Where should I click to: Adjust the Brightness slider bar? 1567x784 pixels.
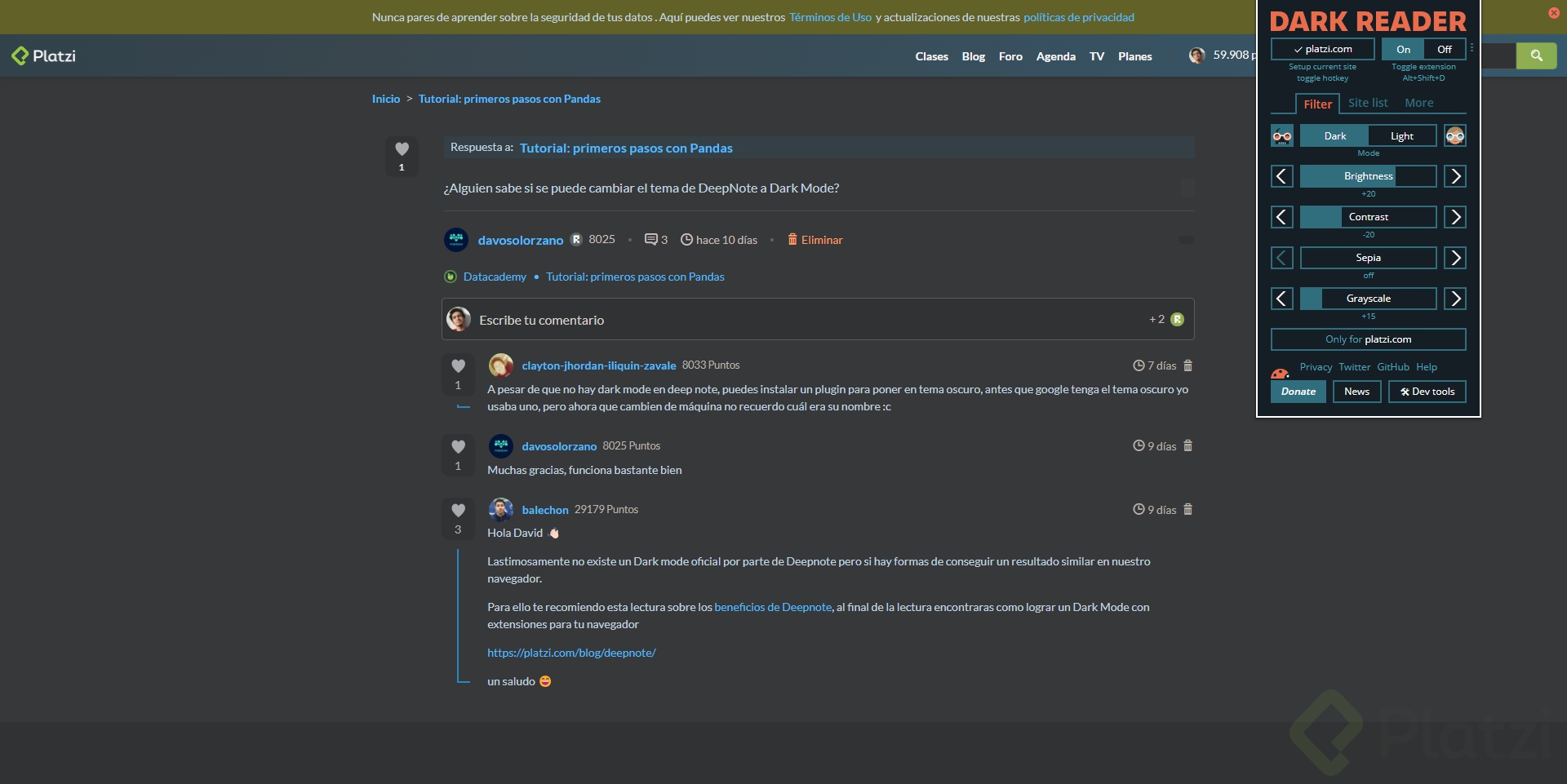coord(1369,176)
